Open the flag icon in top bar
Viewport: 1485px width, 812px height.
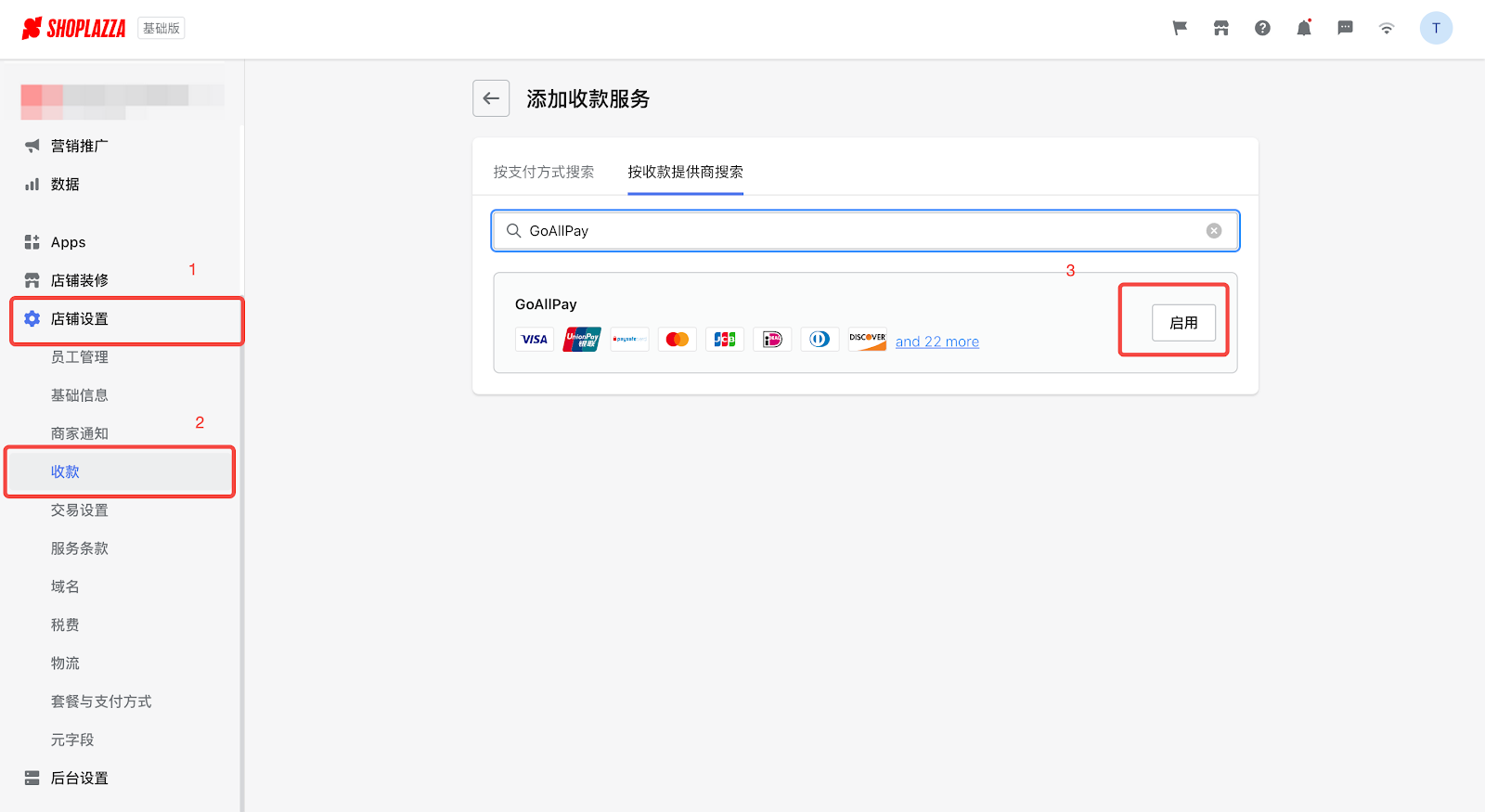point(1180,28)
